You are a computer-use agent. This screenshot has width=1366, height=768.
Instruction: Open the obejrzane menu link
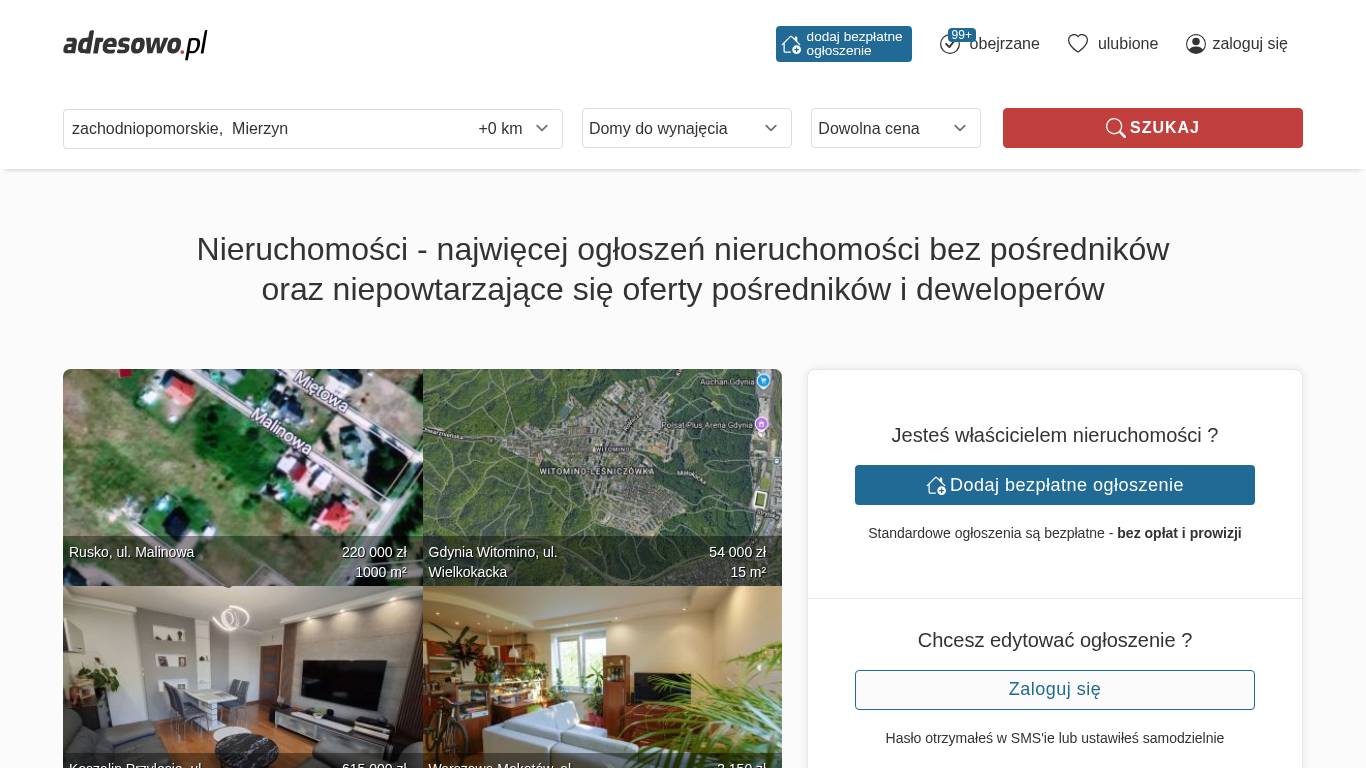click(x=1004, y=44)
